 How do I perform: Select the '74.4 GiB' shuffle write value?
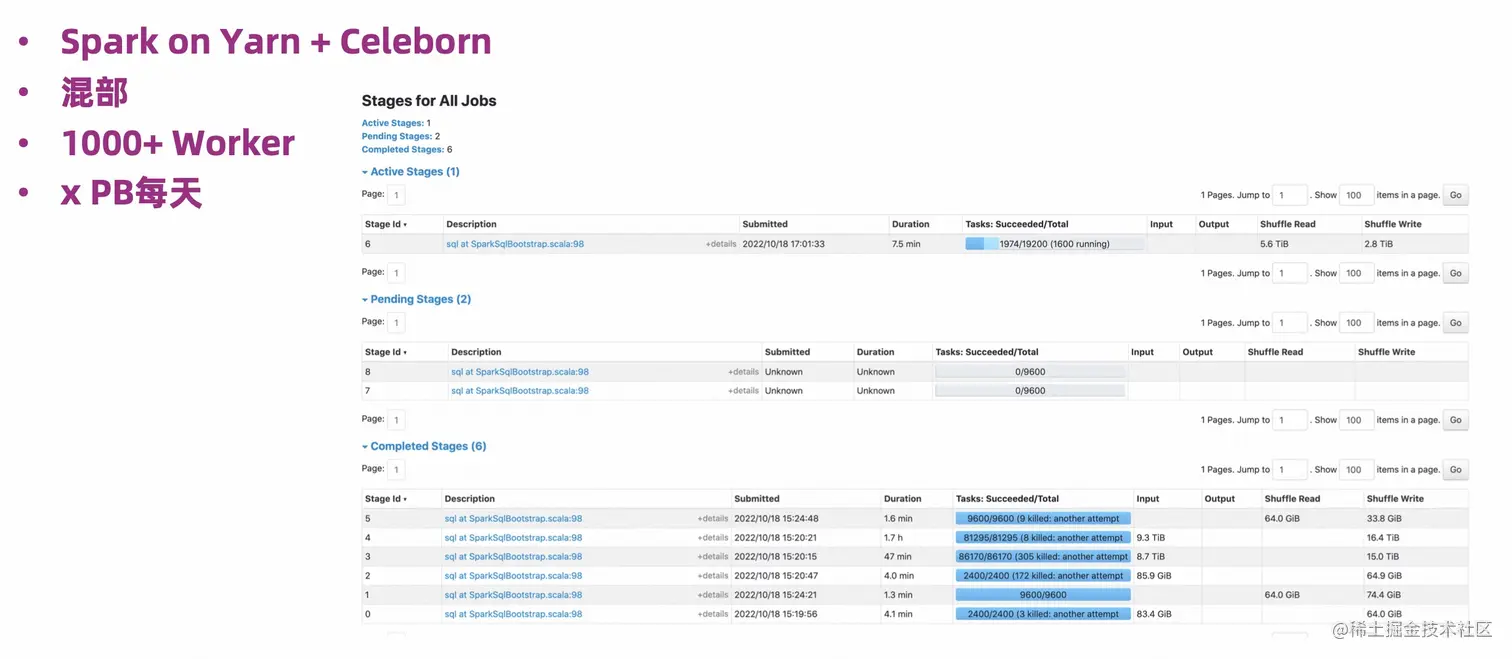tap(1385, 595)
